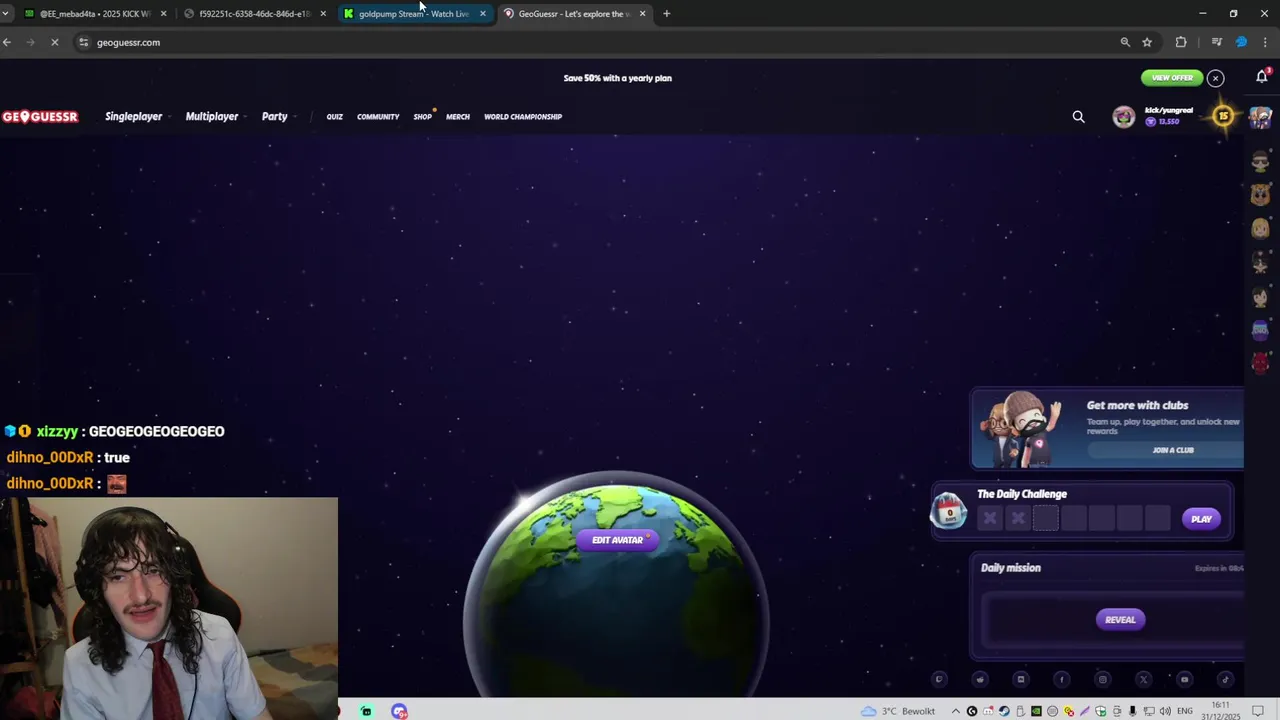Screen dimensions: 1280x720
Task: Bookmark this page with the star icon
Action: 1147,42
